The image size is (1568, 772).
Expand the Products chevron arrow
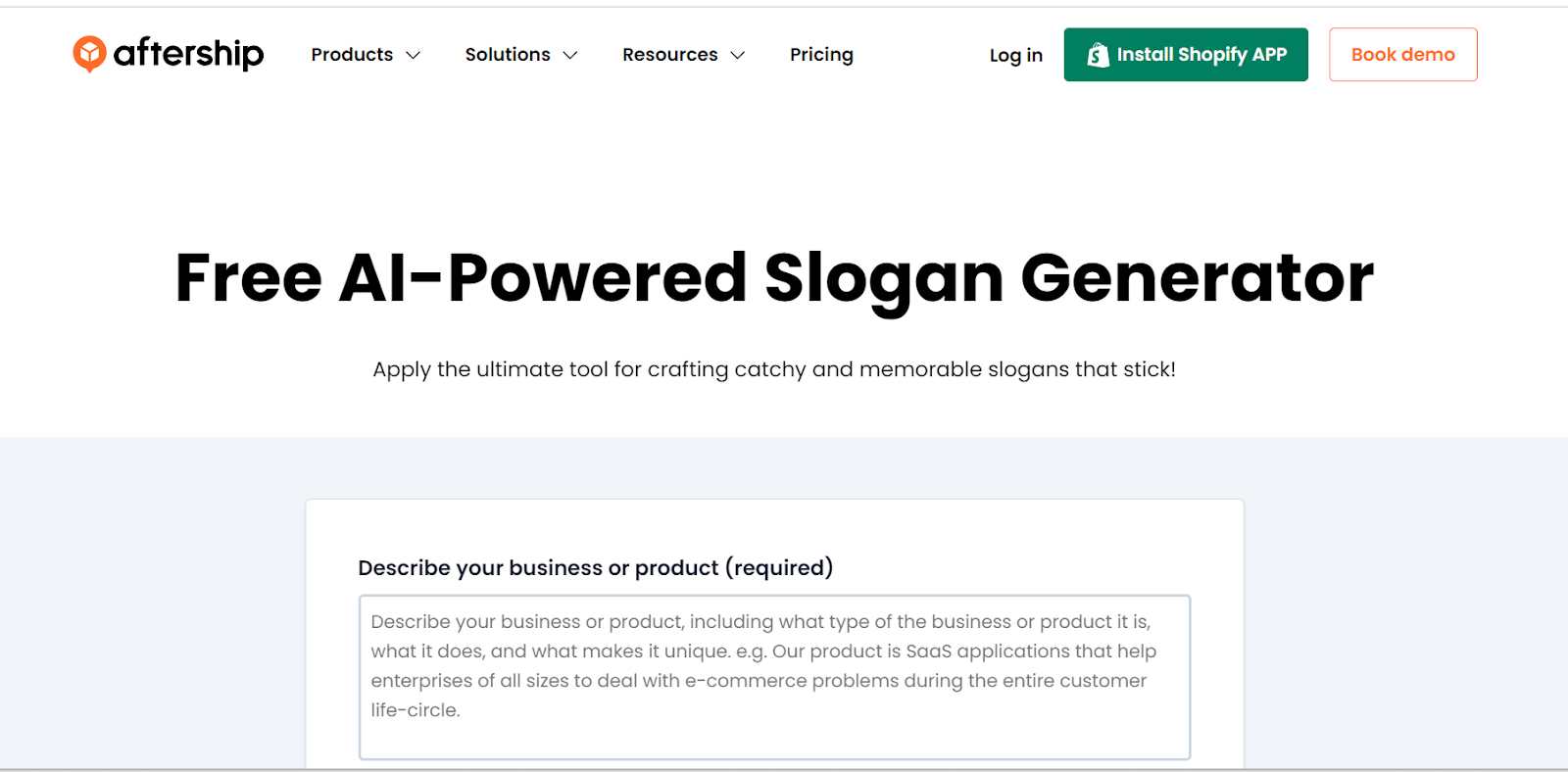[x=413, y=56]
